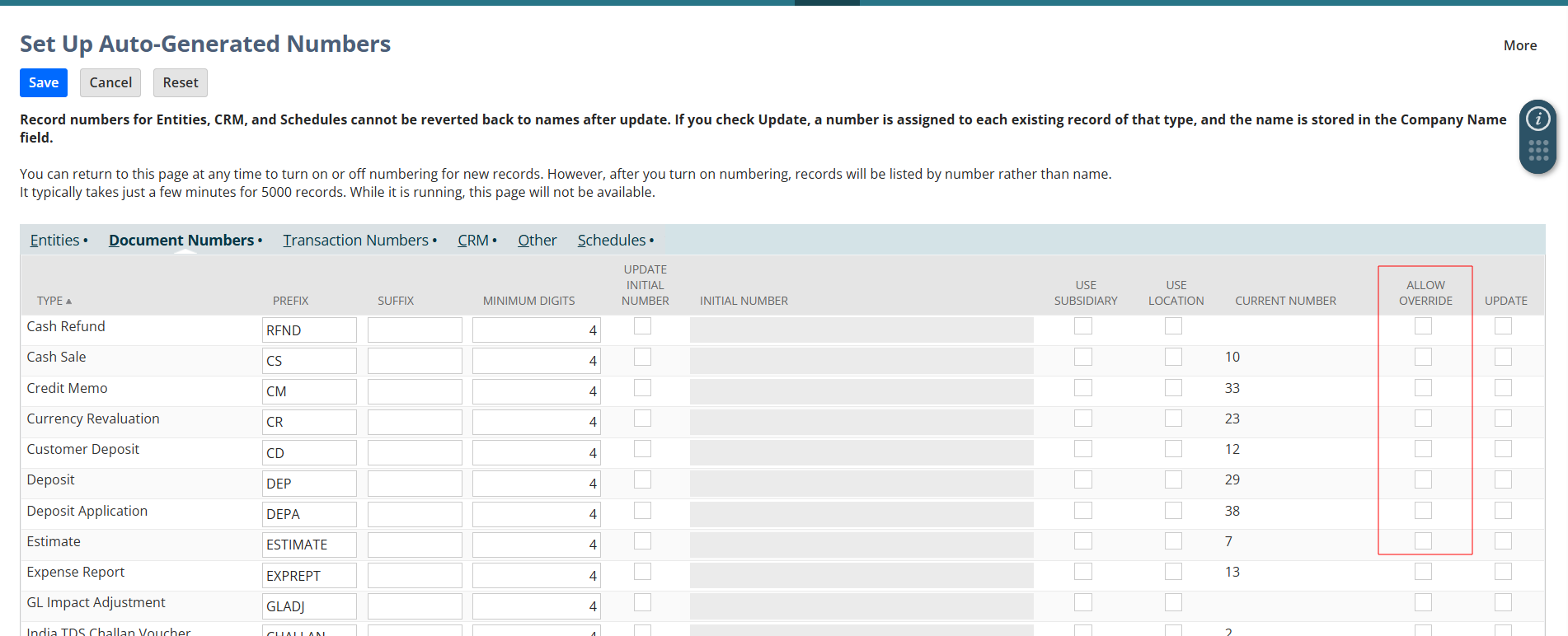This screenshot has height=636, width=1568.
Task: Enable Allow Override for Cash Sale
Action: (1423, 357)
